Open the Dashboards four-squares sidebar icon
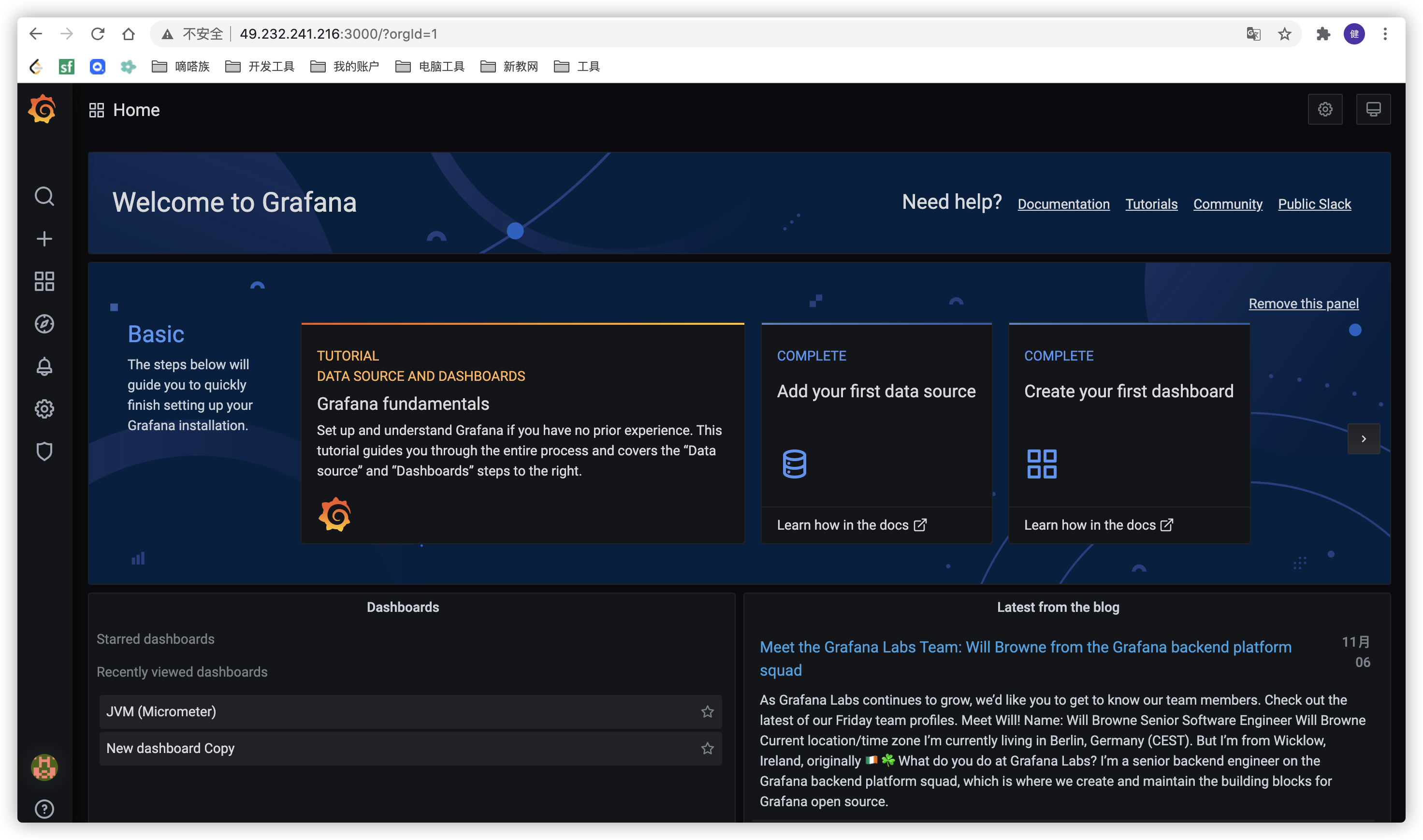 pyautogui.click(x=44, y=281)
